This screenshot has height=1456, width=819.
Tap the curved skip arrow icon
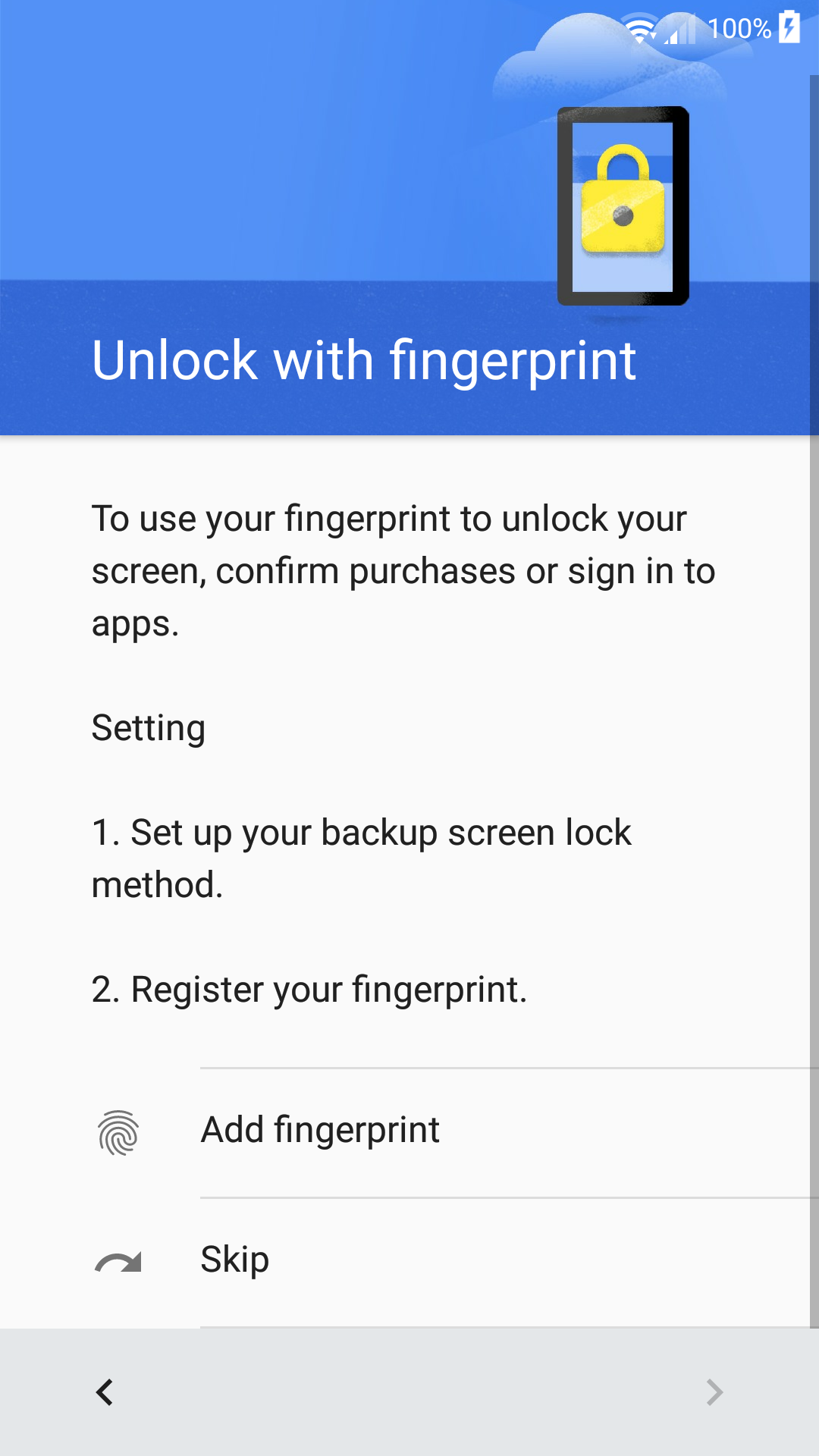(x=118, y=1262)
